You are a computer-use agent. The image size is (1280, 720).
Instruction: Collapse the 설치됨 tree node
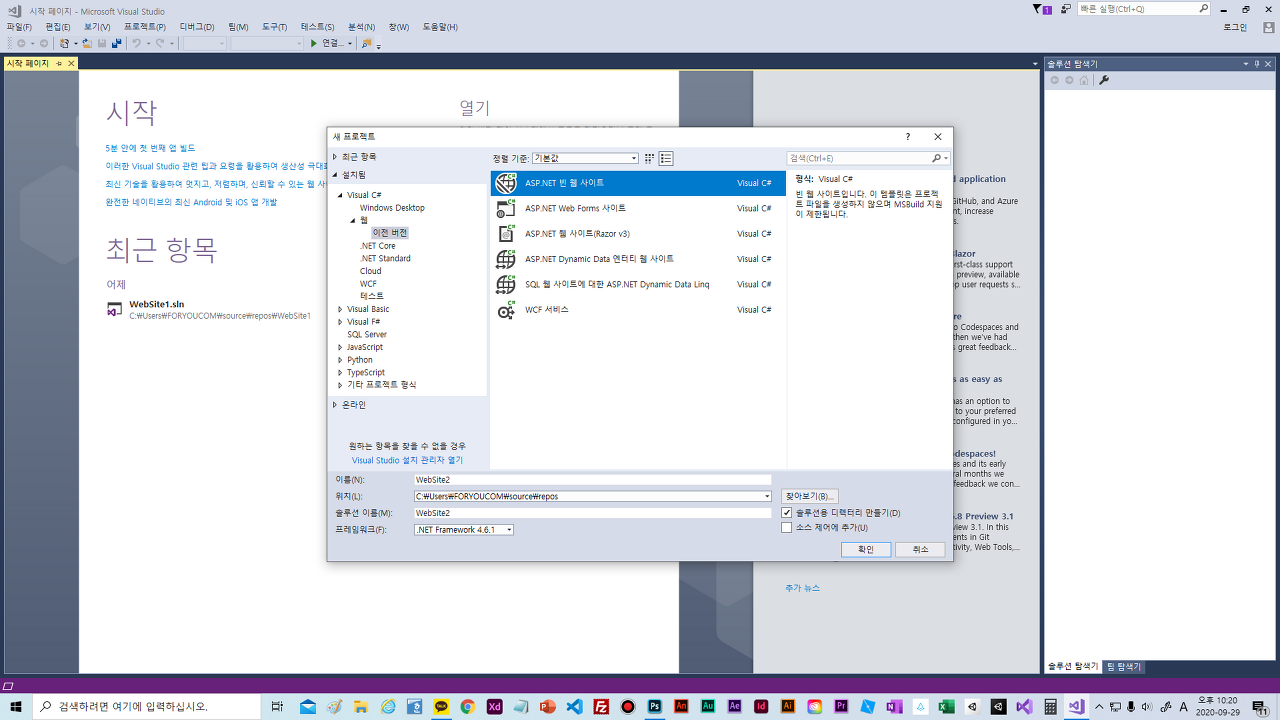(x=335, y=175)
